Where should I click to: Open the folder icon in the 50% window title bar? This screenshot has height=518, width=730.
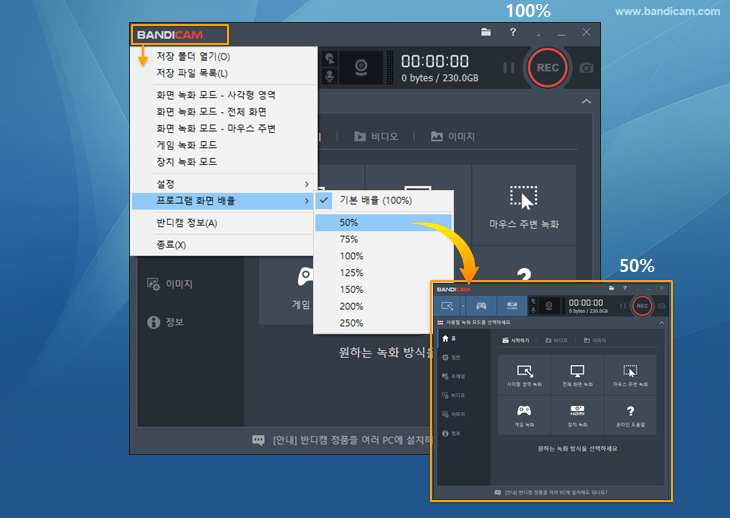(x=611, y=288)
